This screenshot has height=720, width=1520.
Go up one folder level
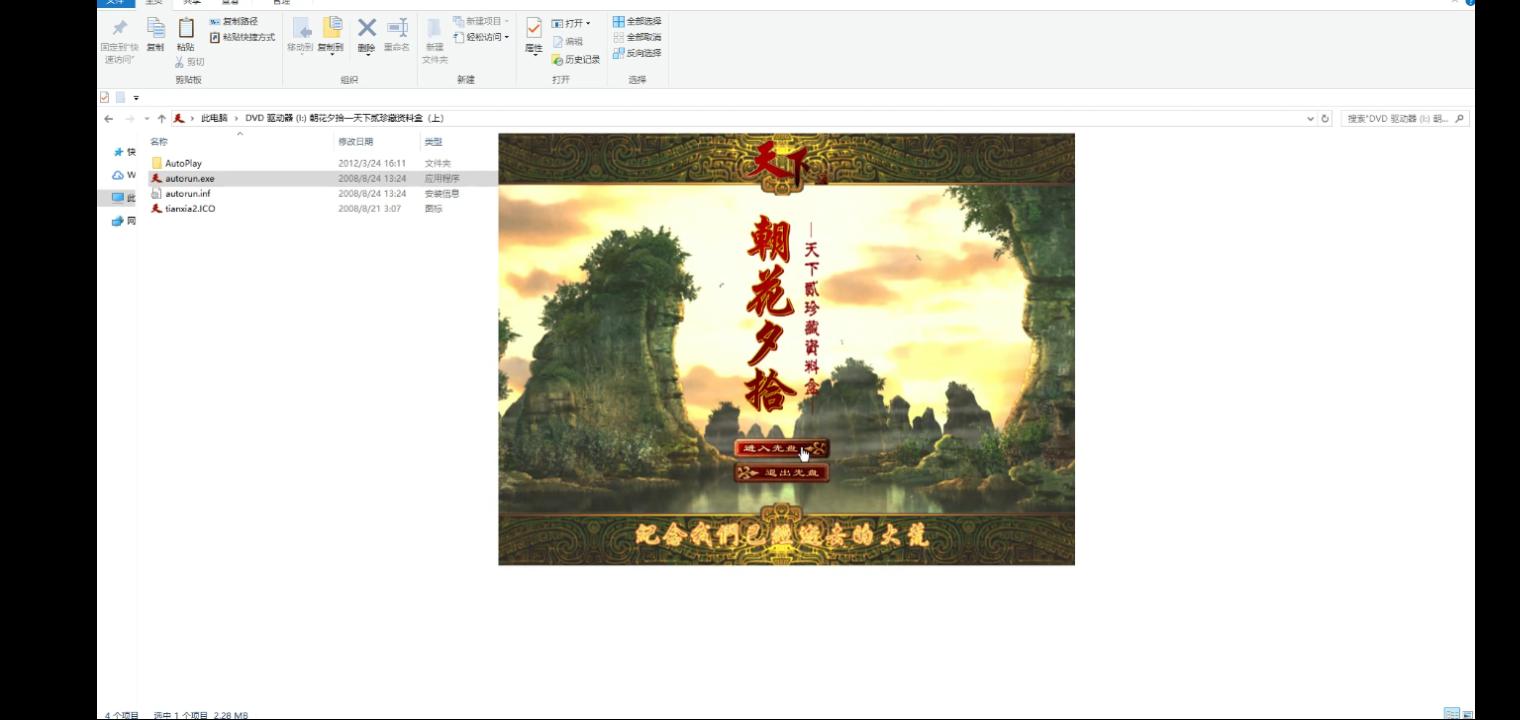[x=162, y=118]
